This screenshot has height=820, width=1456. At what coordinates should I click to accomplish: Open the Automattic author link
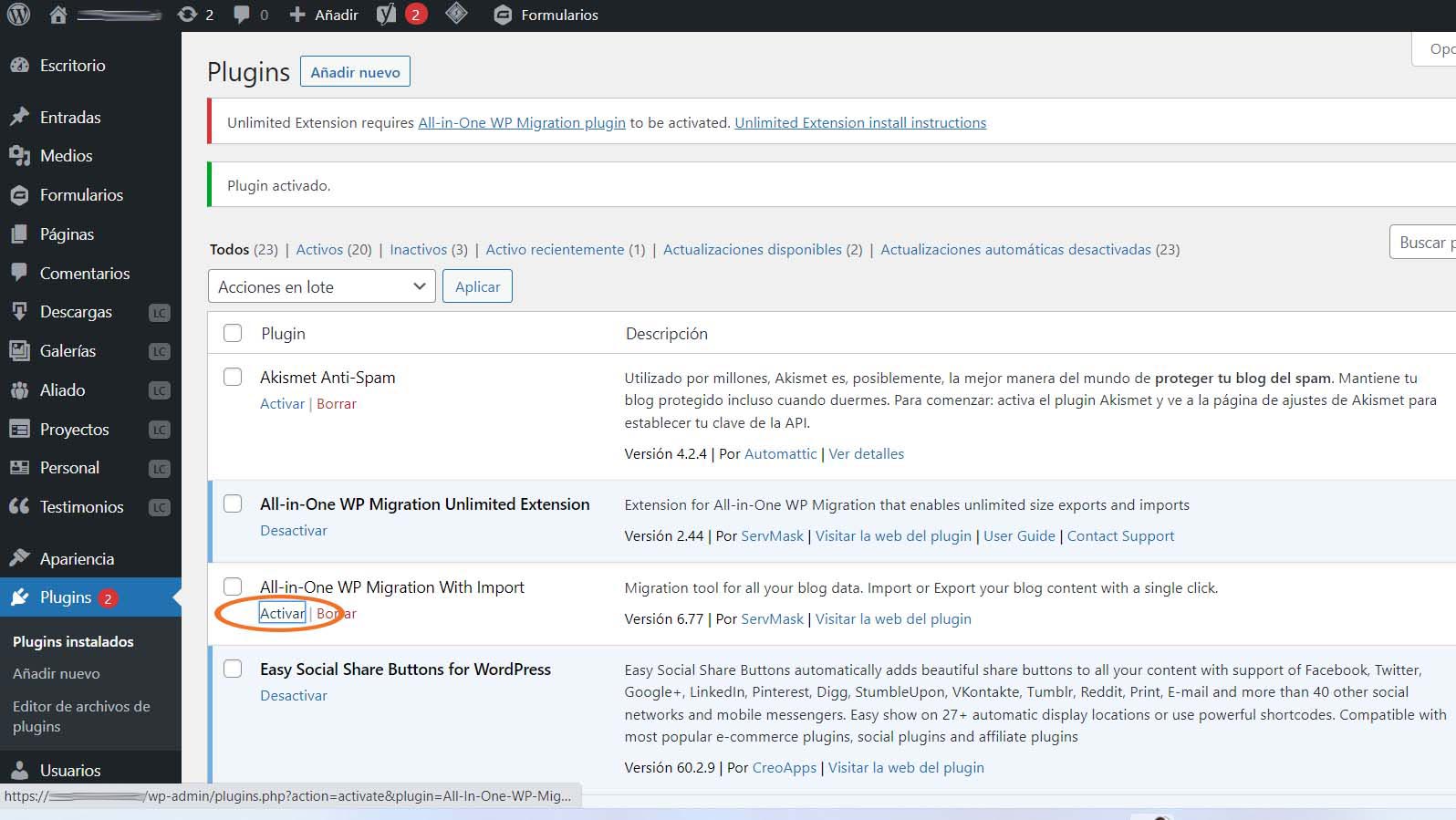(781, 453)
